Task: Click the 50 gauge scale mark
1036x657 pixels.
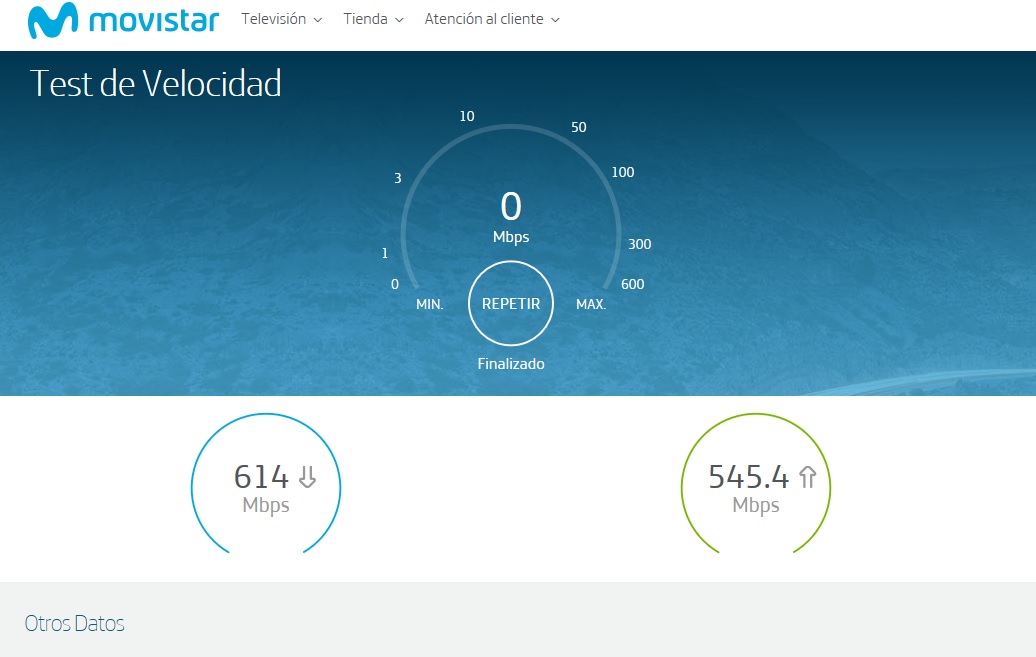Action: [579, 127]
